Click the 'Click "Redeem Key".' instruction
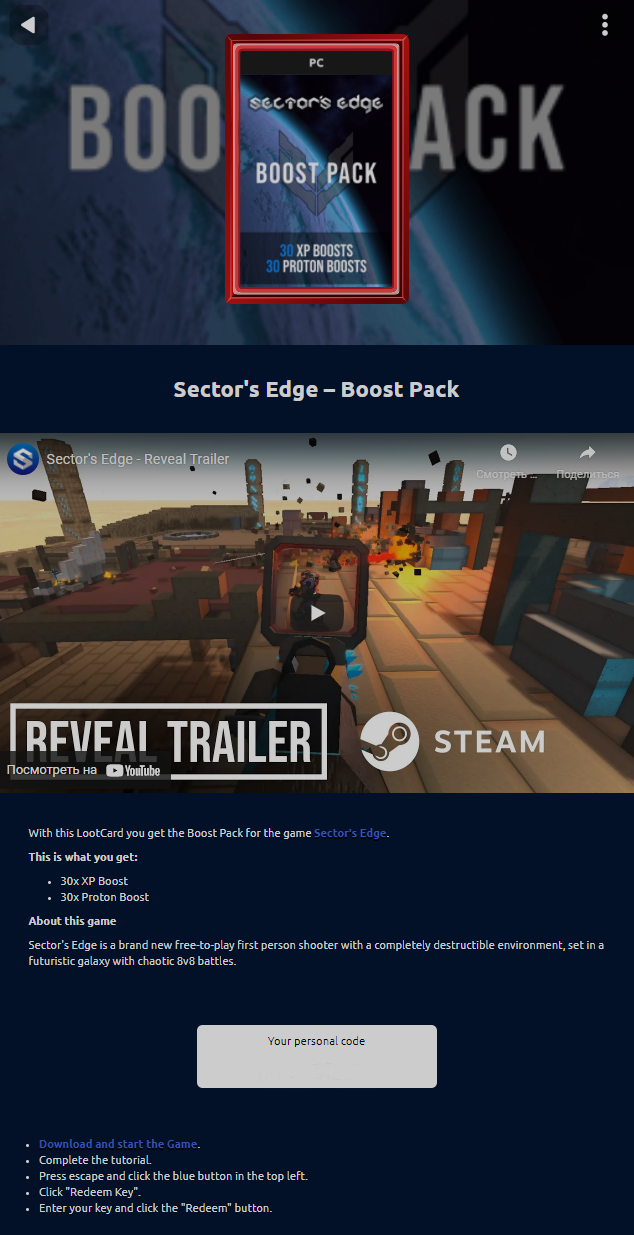 coord(90,1192)
